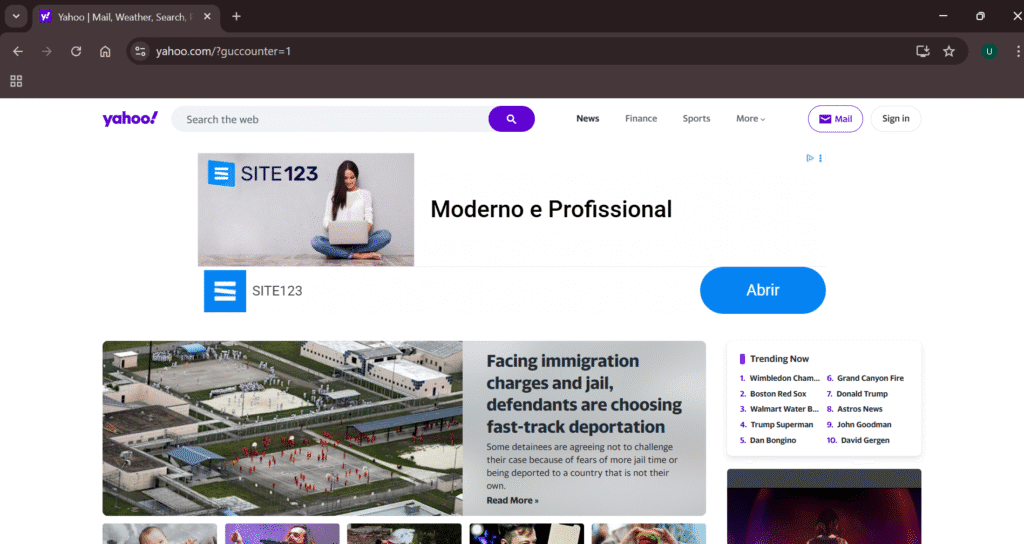Click the install app icon in address bar
Viewport: 1024px width, 544px height.
[x=923, y=51]
